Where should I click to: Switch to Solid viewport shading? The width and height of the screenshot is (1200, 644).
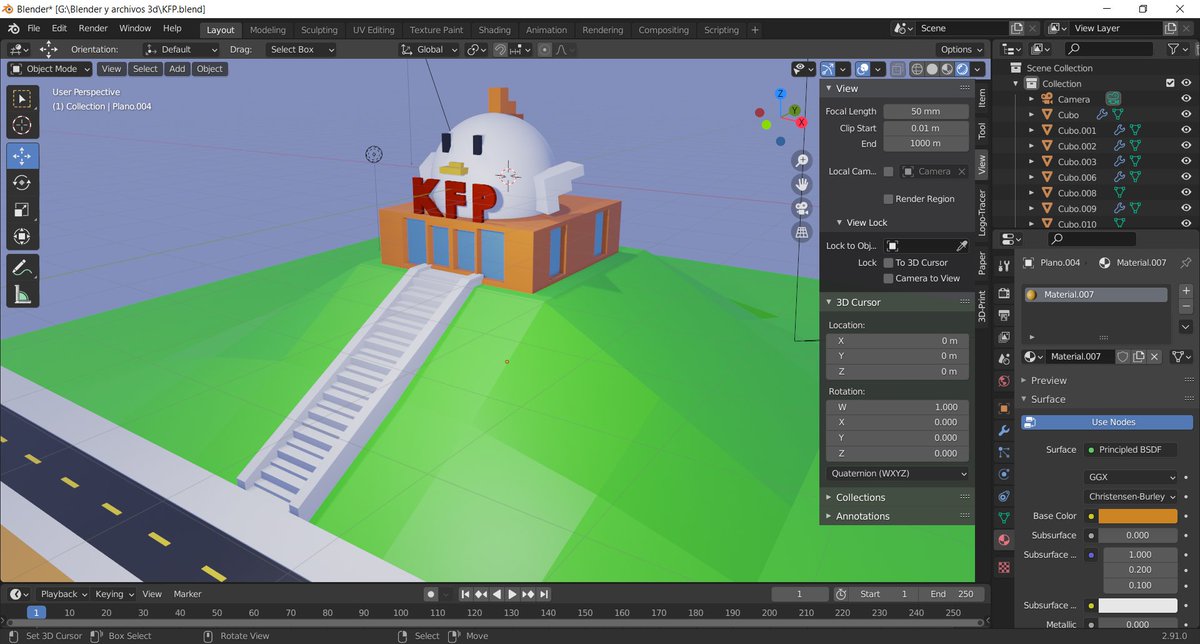[932, 69]
